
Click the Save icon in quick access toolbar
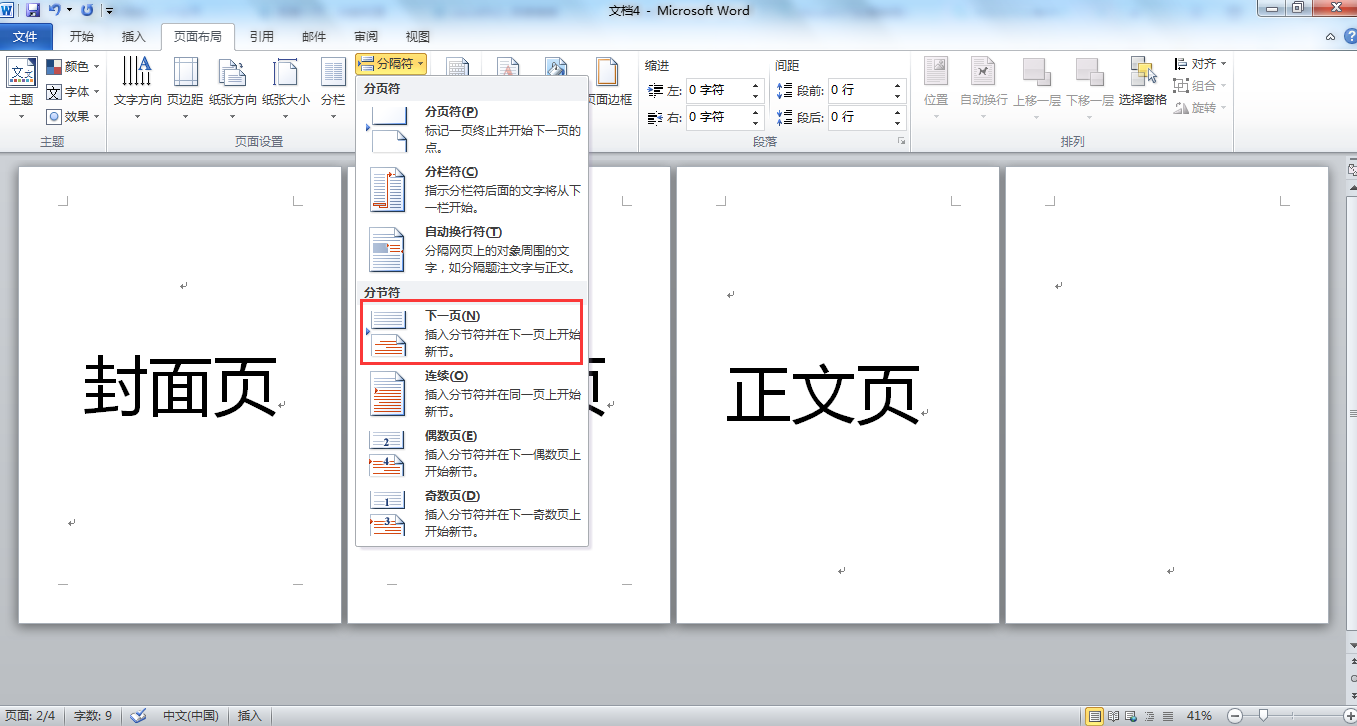(x=33, y=10)
